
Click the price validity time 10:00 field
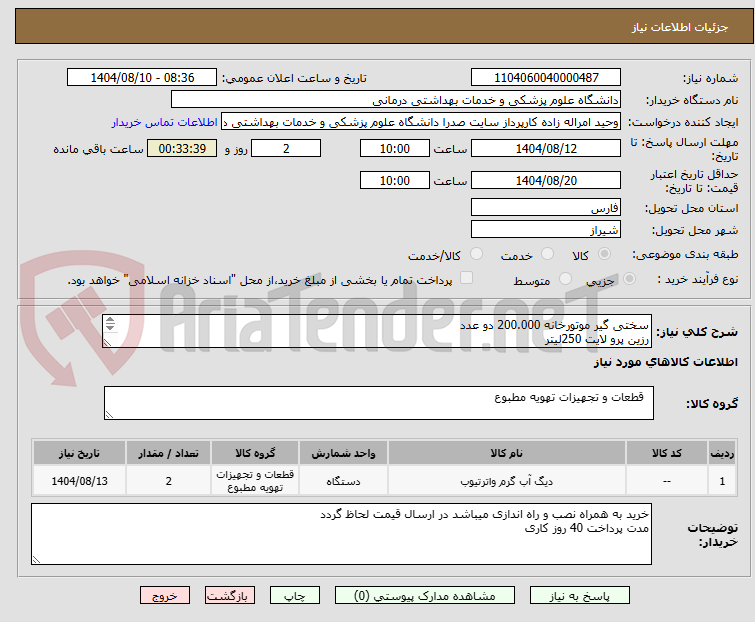click(x=394, y=180)
